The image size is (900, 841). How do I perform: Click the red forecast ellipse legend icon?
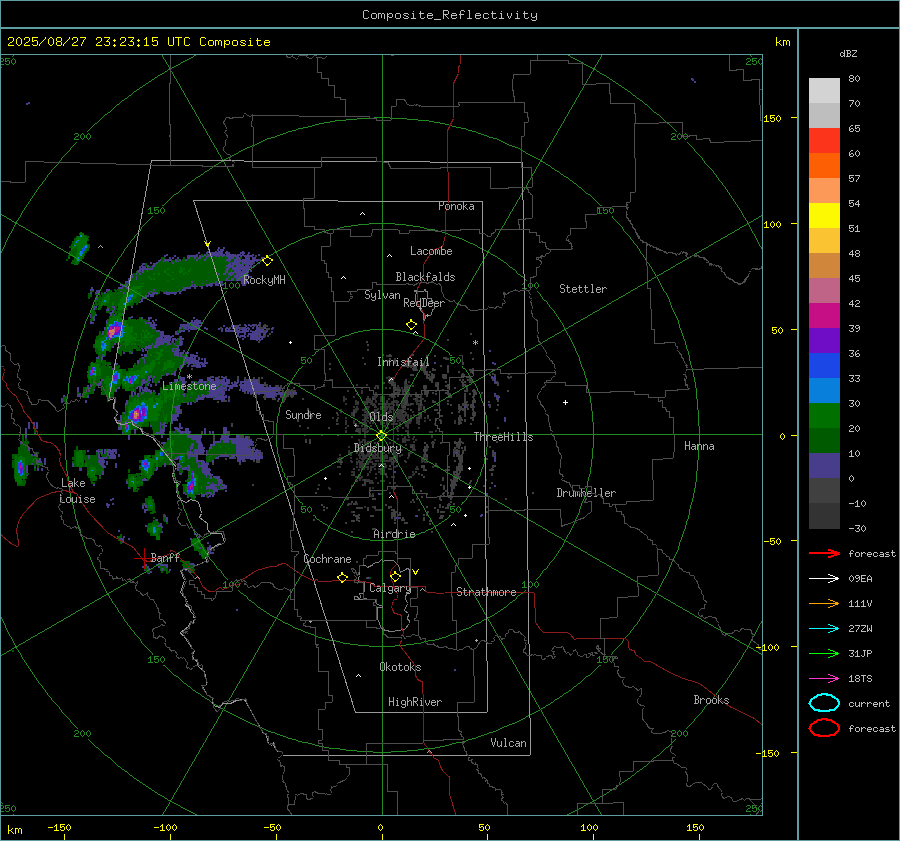[824, 728]
